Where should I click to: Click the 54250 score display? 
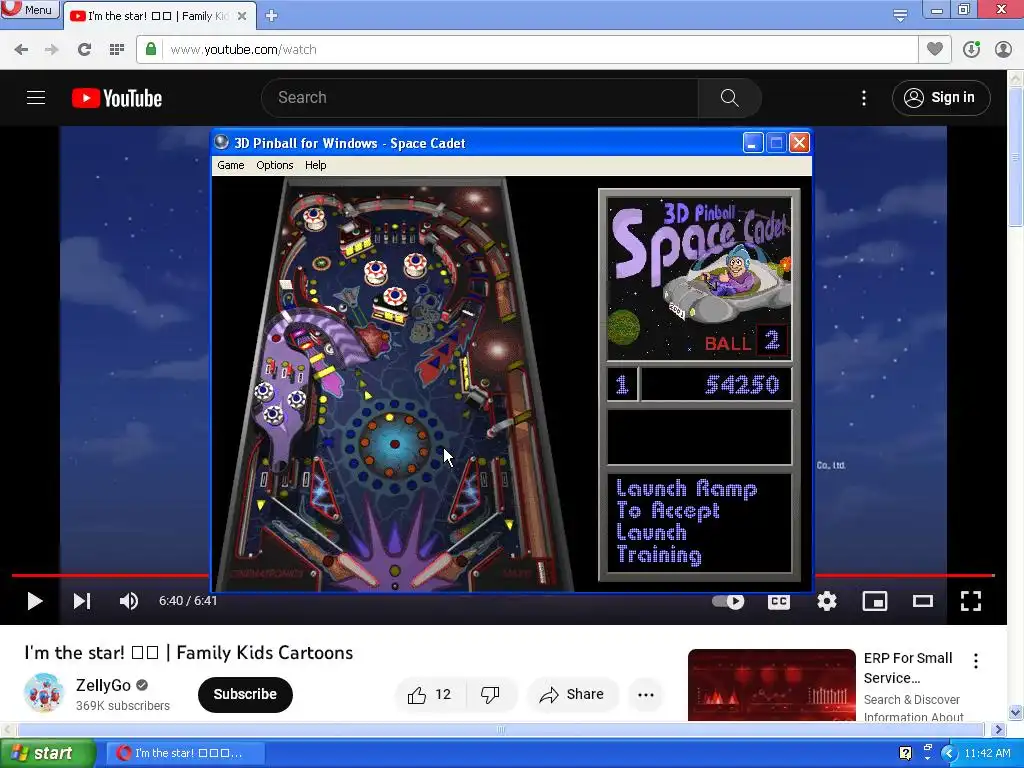(x=716, y=385)
